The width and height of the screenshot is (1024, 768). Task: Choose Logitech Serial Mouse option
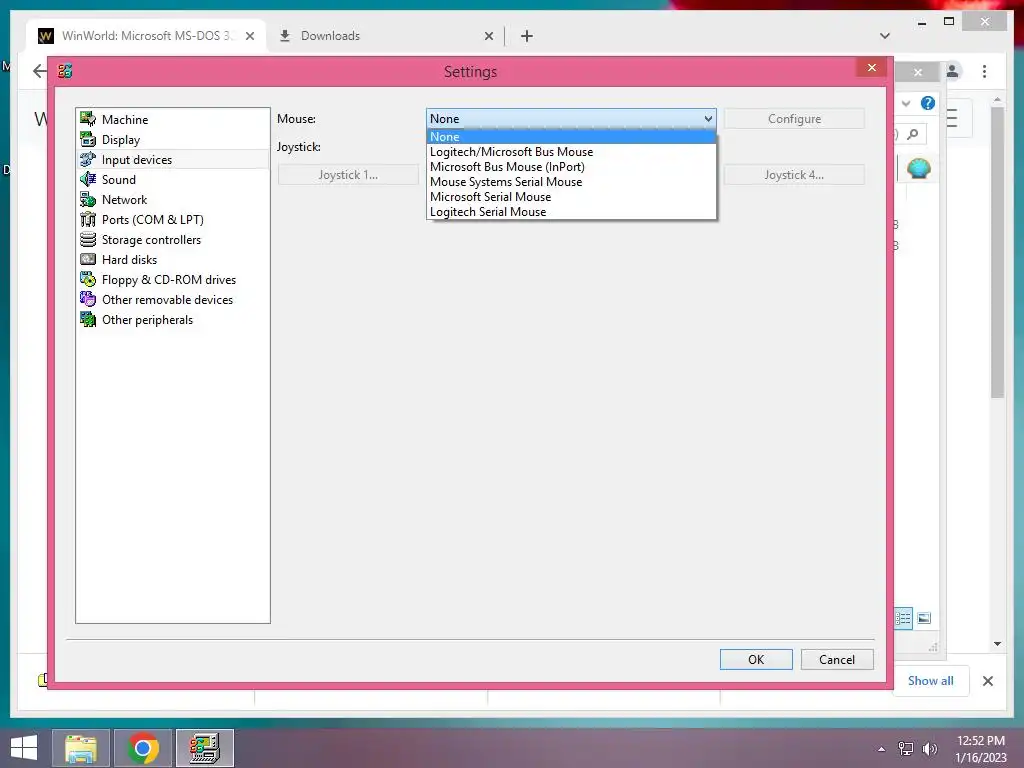[x=571, y=212]
